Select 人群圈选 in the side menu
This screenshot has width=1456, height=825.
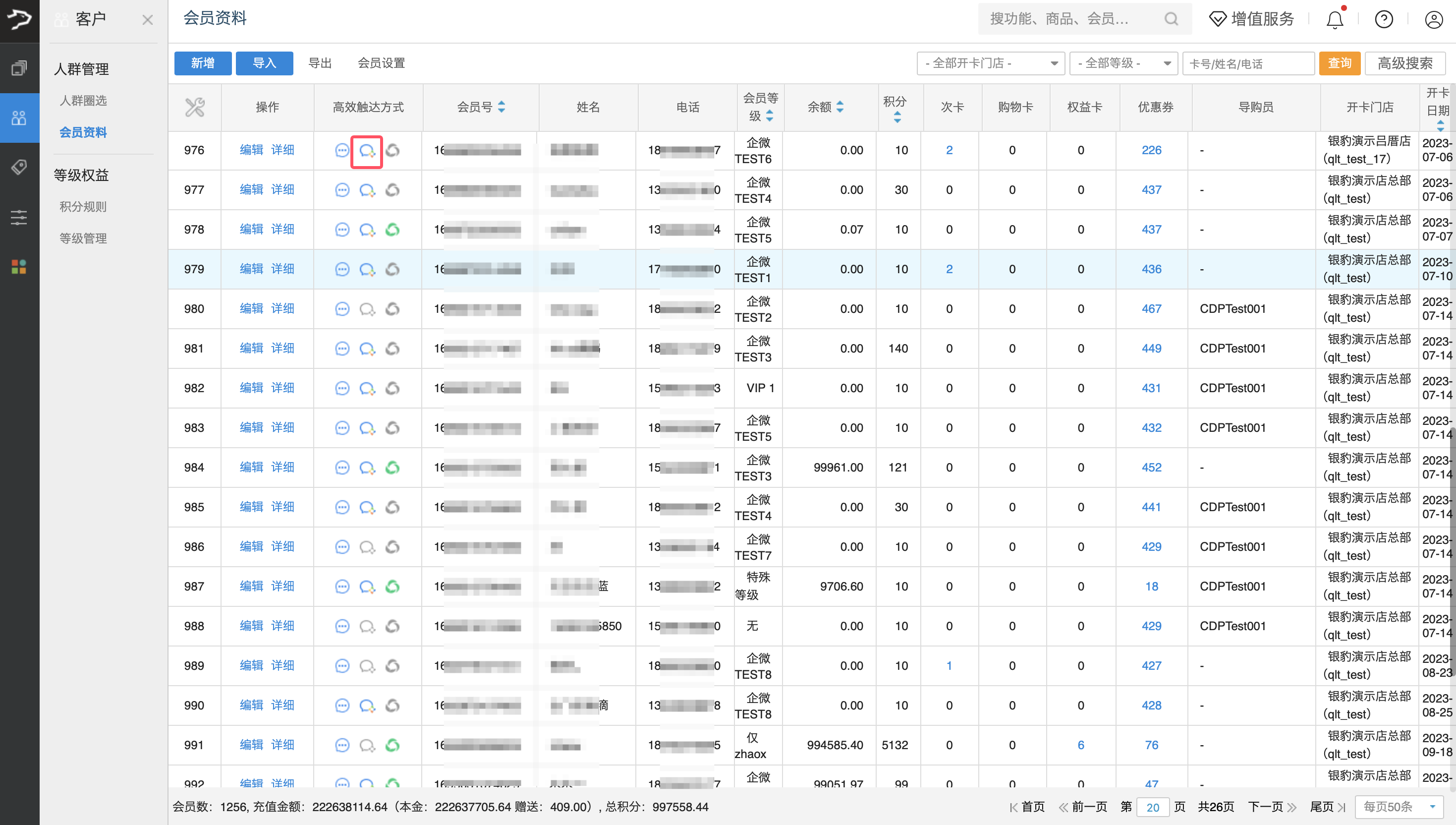coord(83,100)
